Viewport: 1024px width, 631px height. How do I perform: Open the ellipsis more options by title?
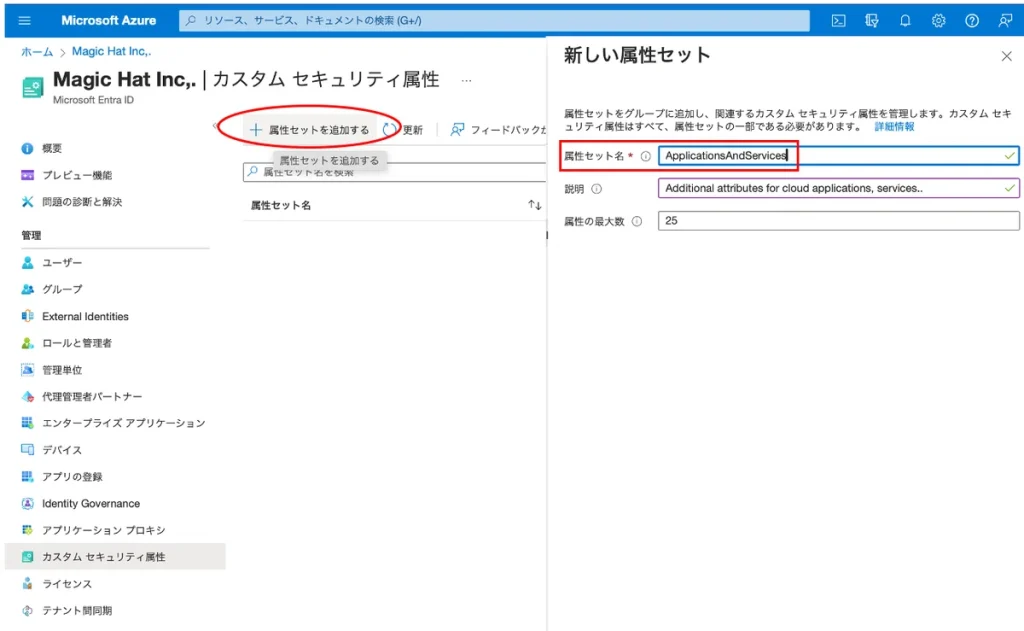pos(466,80)
